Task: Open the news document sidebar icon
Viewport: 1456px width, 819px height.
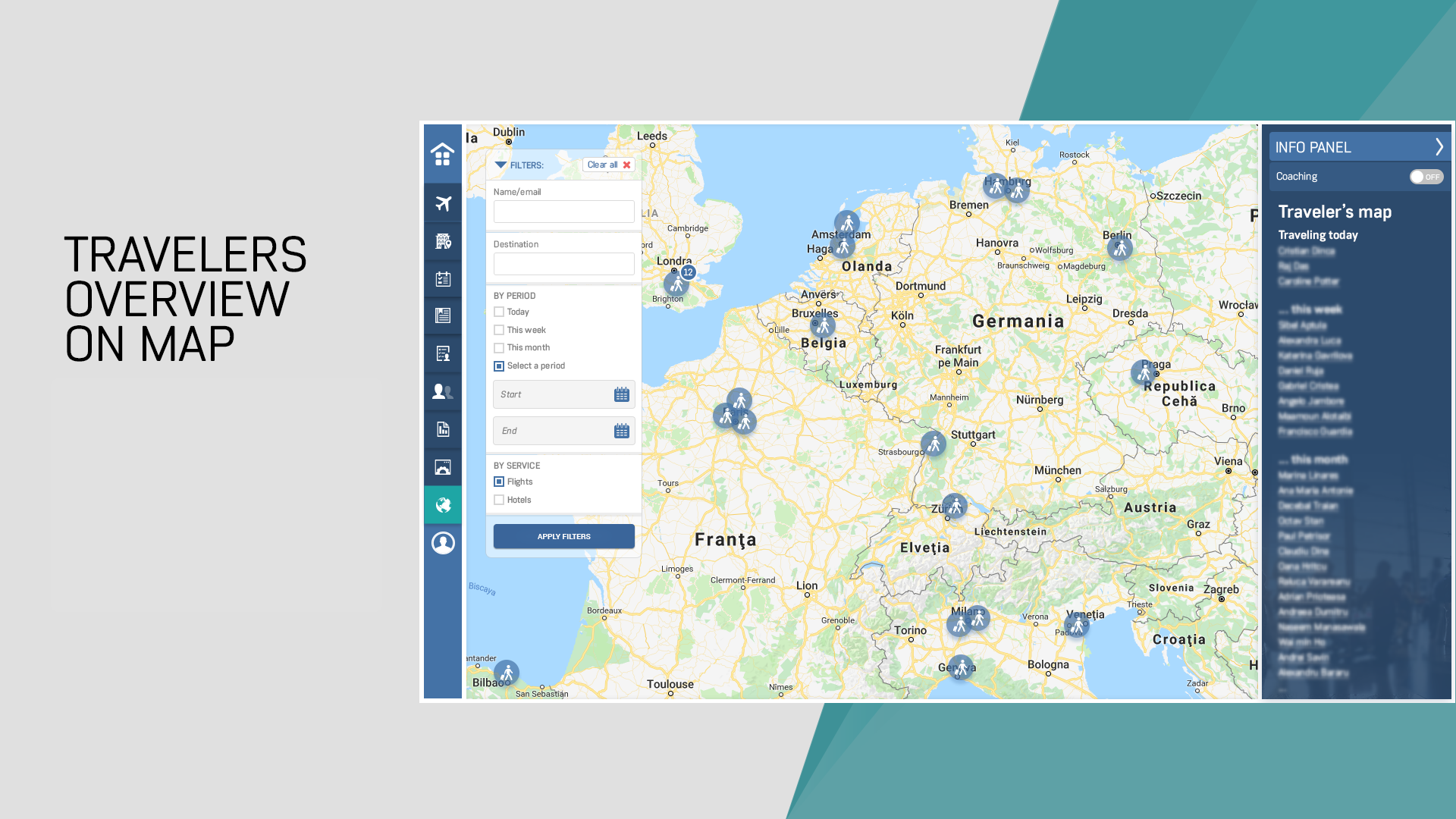Action: [x=443, y=316]
